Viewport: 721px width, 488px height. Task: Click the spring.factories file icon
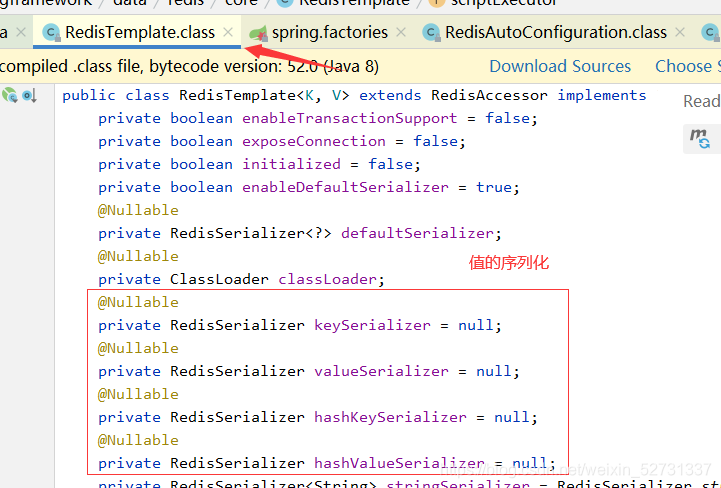pos(258,33)
